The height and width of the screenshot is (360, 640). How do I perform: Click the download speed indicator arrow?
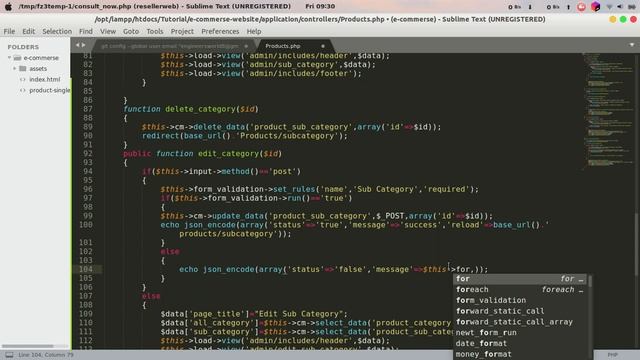(x=530, y=7)
